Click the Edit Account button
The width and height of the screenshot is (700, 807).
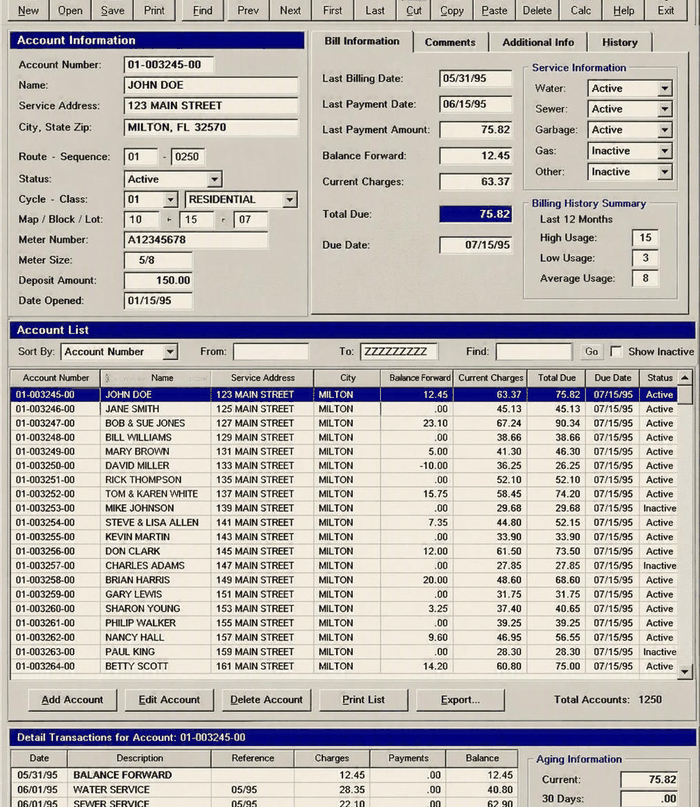click(x=169, y=700)
